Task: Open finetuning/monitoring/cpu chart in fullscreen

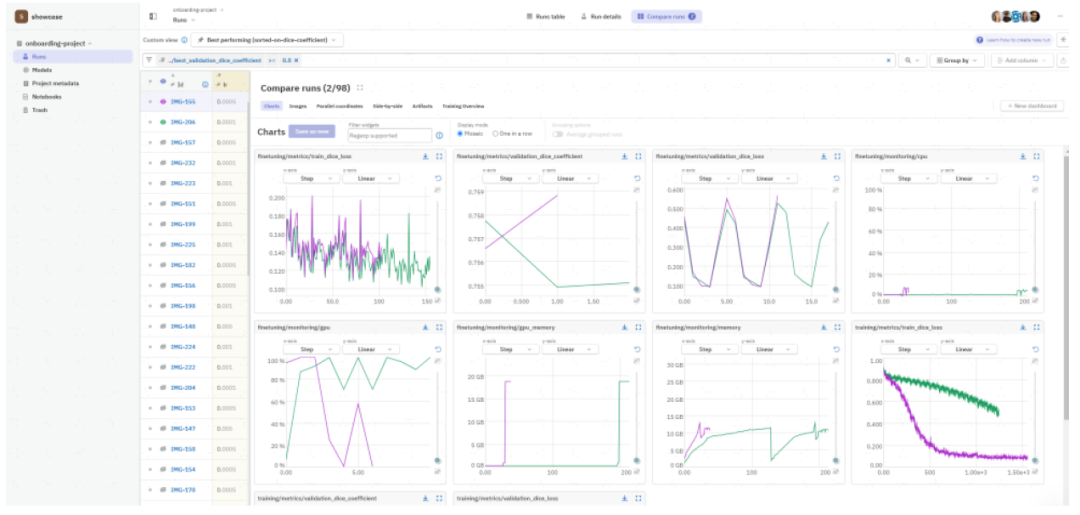Action: pos(1037,156)
